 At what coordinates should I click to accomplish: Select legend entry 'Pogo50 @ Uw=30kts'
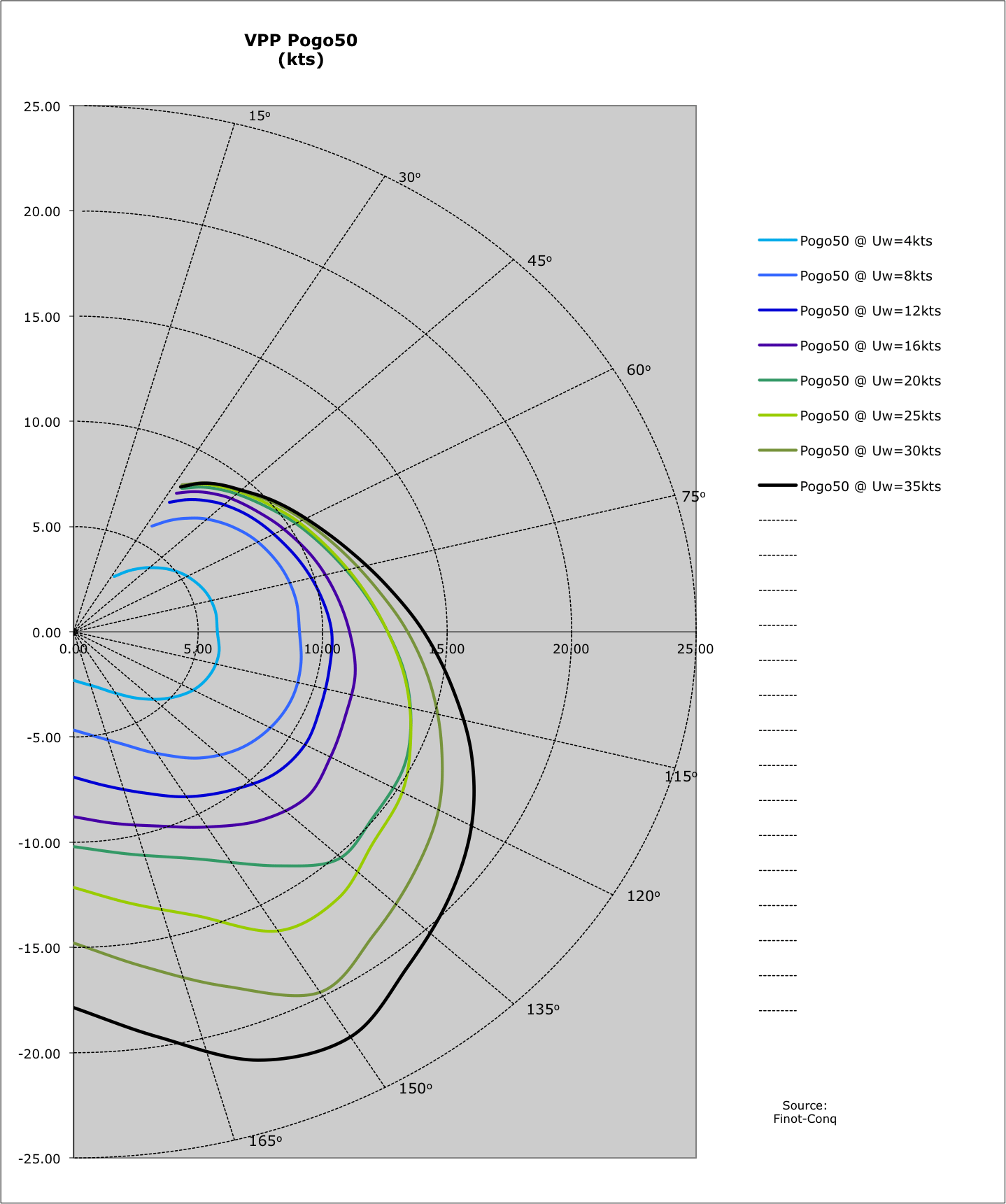pos(850,451)
